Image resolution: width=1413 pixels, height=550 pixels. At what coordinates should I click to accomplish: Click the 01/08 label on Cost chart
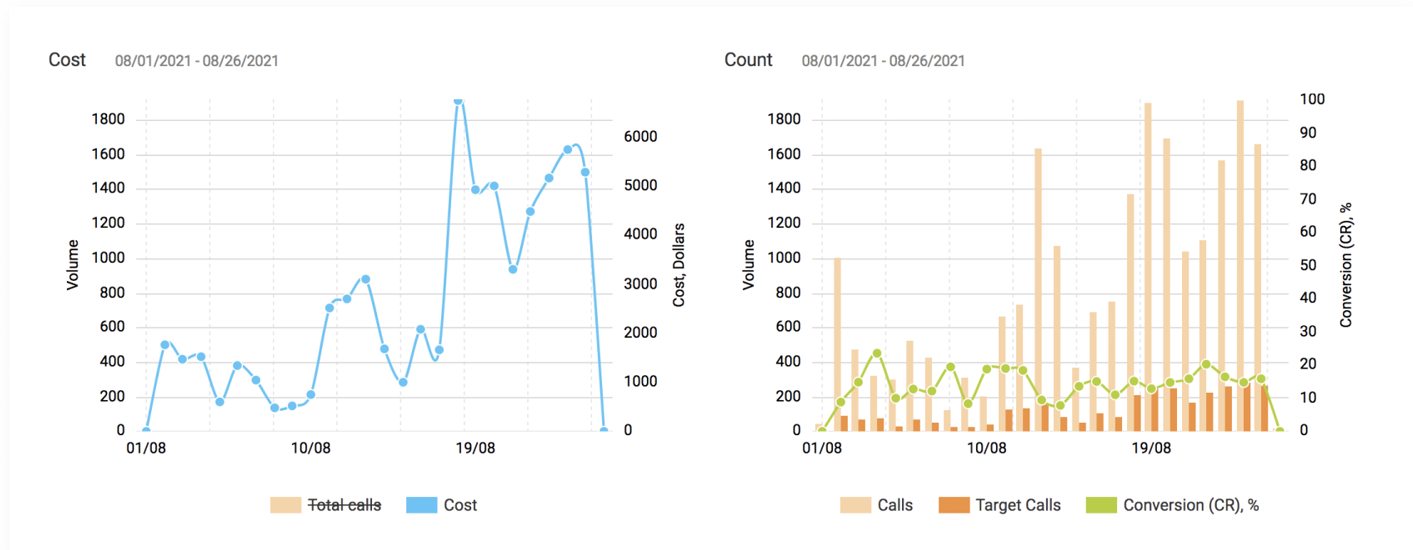click(x=146, y=448)
